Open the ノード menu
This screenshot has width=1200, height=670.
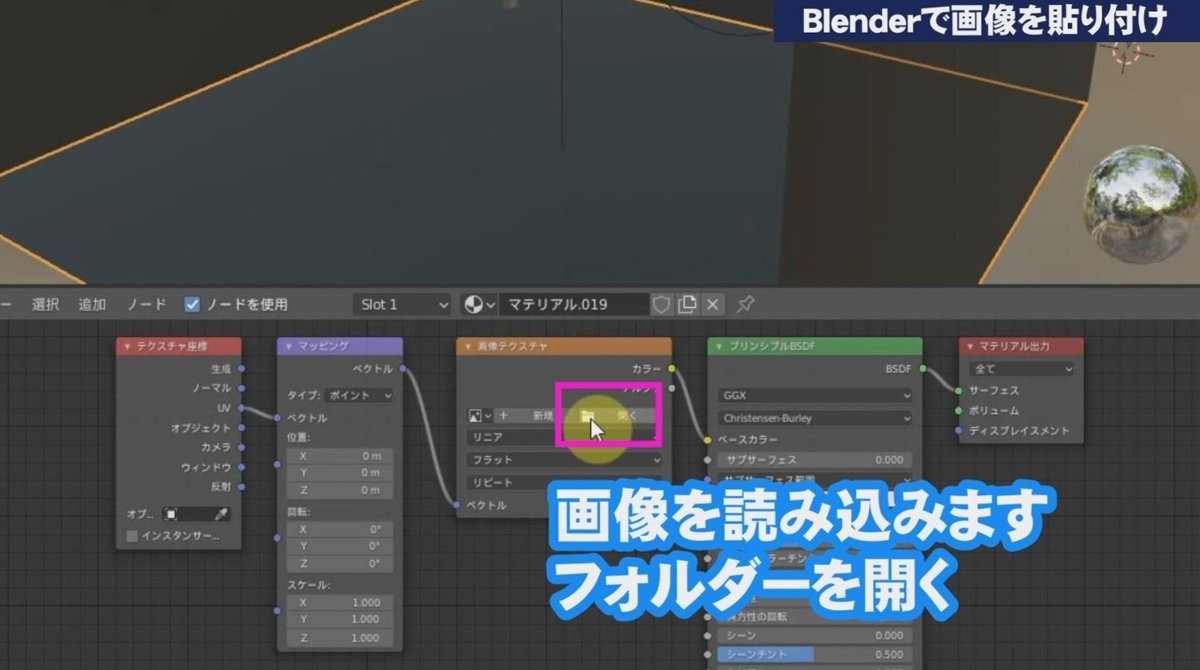click(146, 304)
